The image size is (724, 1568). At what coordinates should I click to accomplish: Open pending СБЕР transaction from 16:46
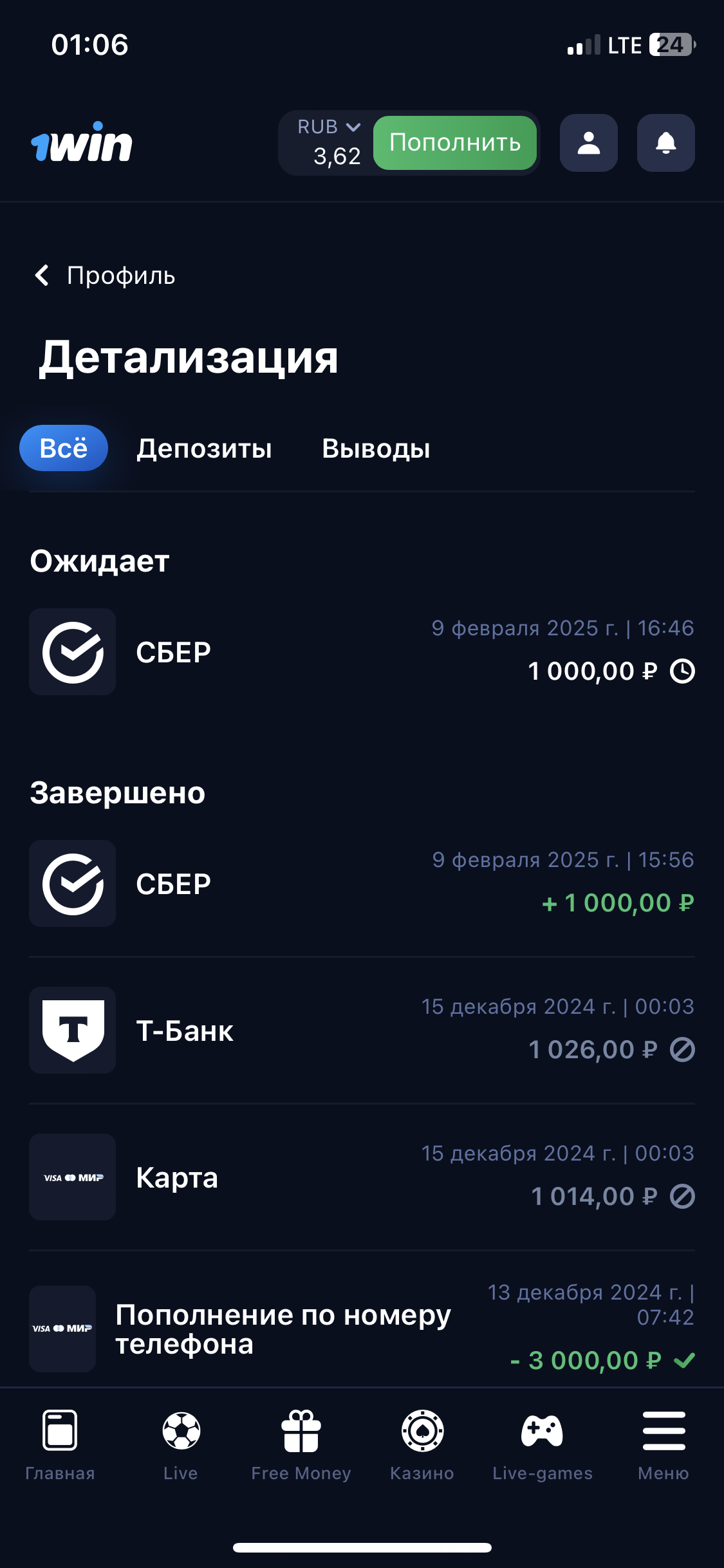point(362,651)
